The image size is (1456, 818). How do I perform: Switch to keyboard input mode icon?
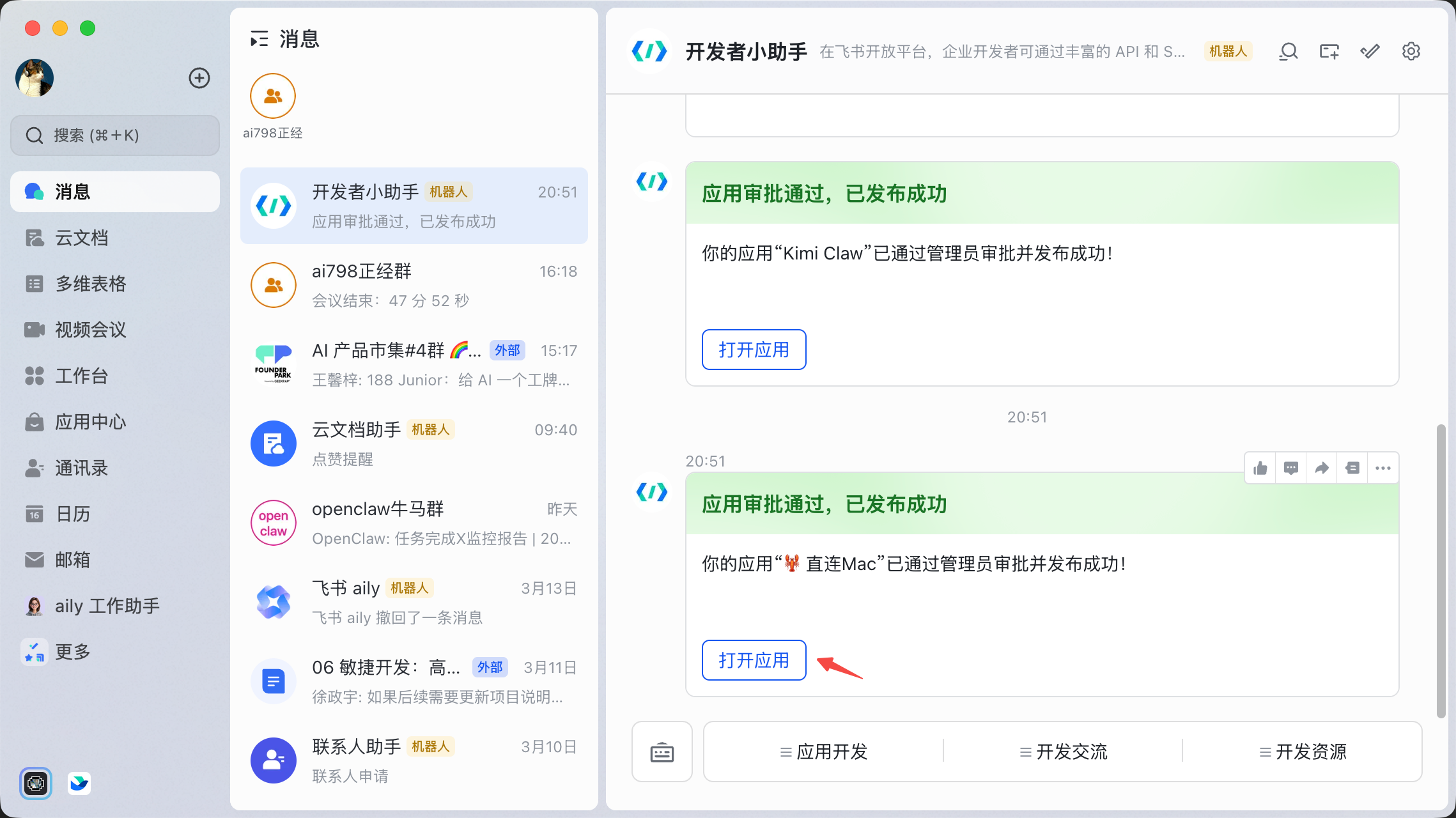[662, 752]
